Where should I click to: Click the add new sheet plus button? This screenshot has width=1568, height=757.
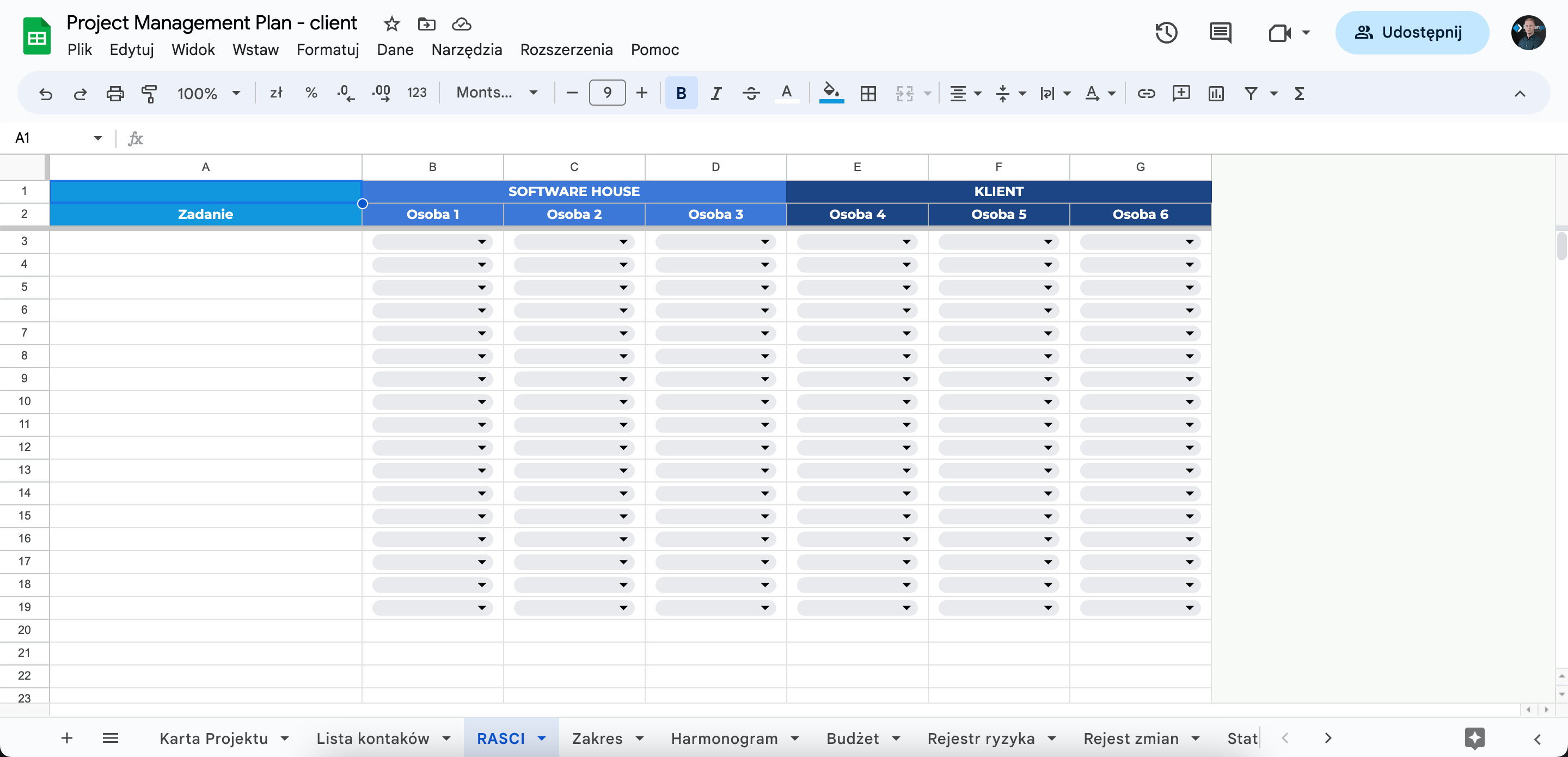point(67,738)
